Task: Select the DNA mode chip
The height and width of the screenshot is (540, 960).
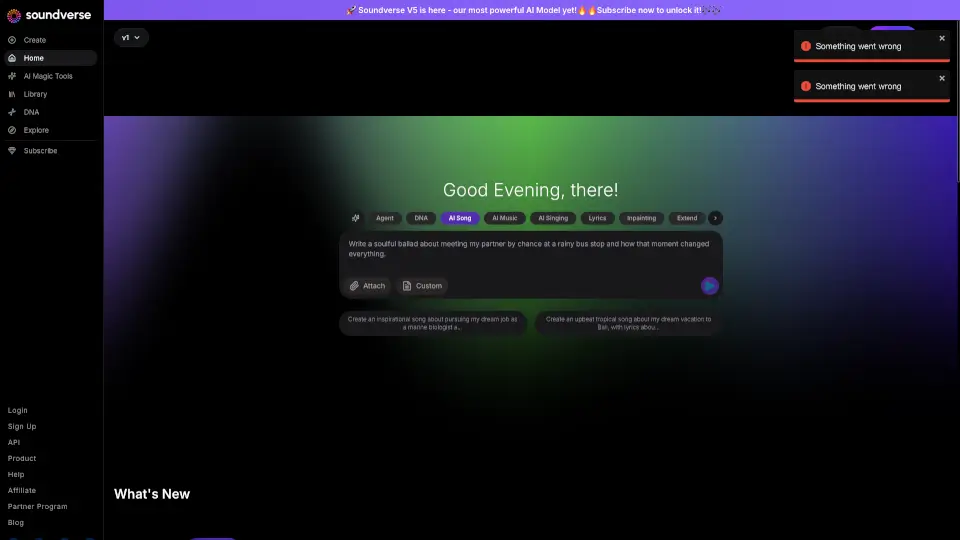Action: 421,218
